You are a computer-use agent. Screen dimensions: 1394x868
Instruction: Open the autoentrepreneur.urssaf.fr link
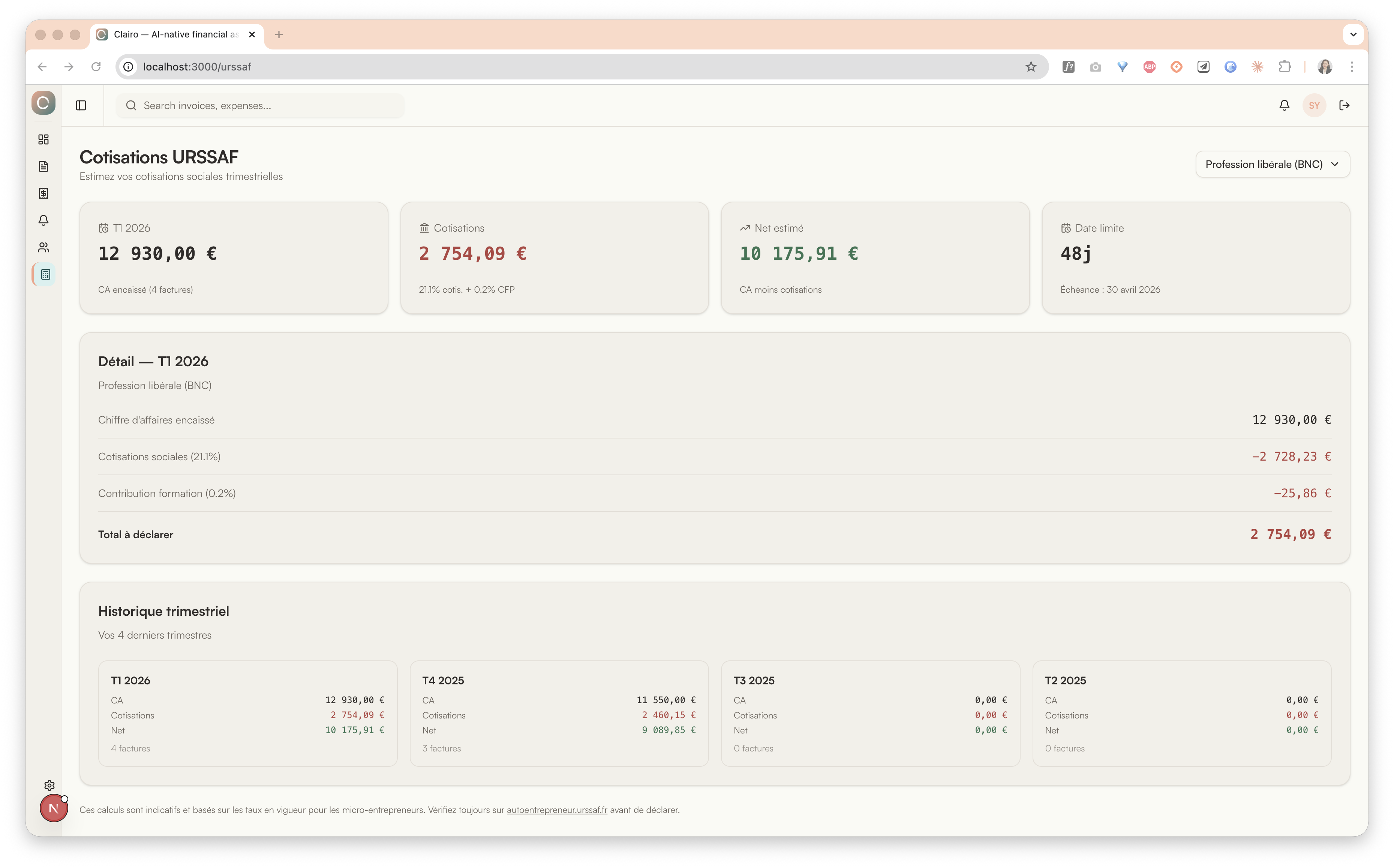click(x=557, y=810)
